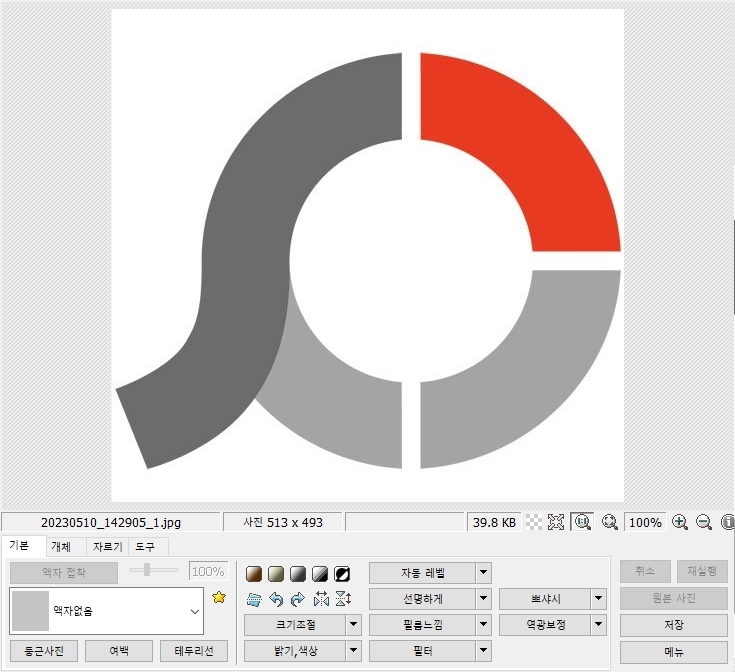The height and width of the screenshot is (672, 735).
Task: Expand the 필름느낌 dropdown arrow
Action: [483, 625]
